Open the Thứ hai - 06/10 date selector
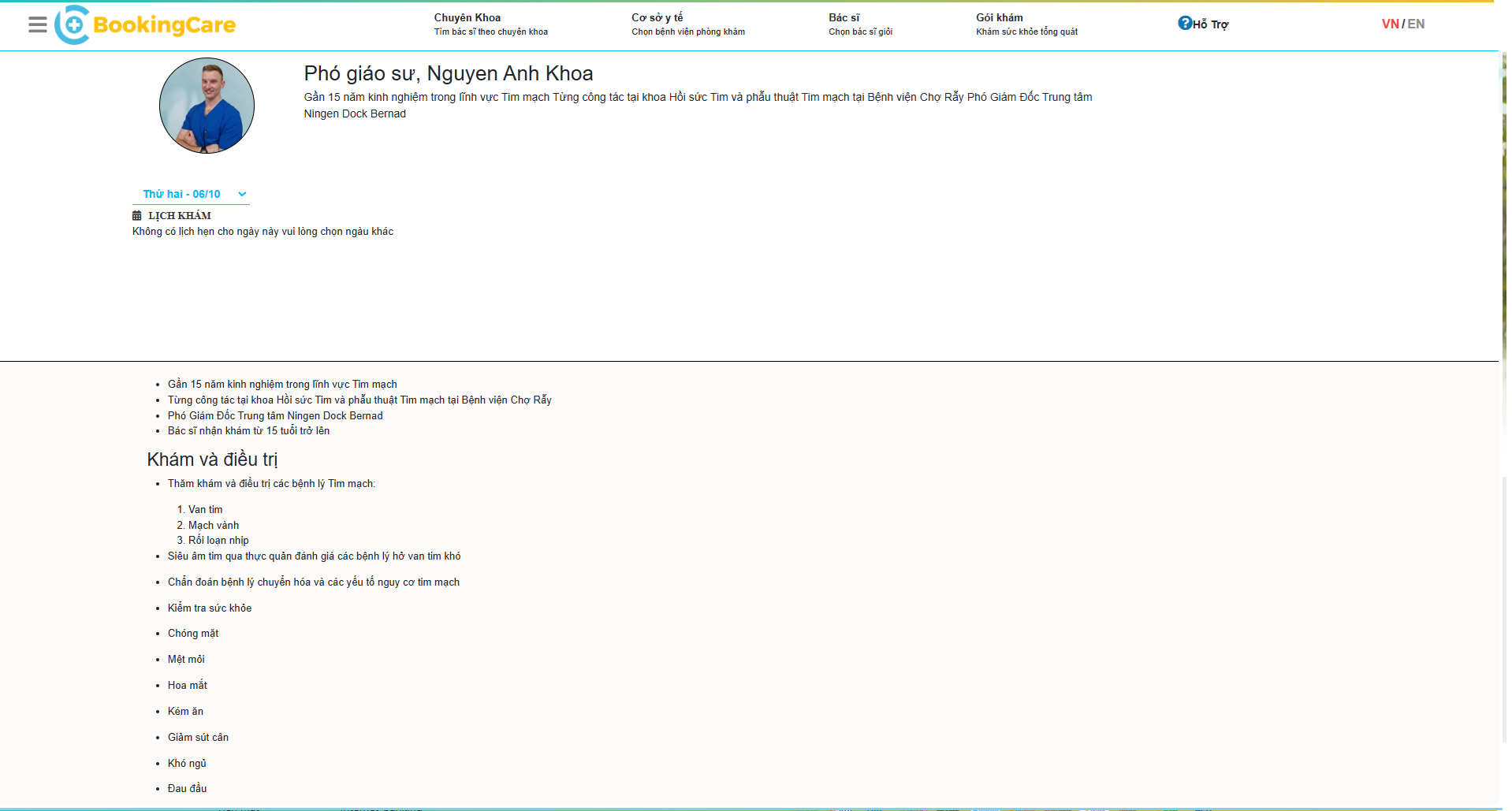Image resolution: width=1512 pixels, height=811 pixels. click(x=183, y=194)
